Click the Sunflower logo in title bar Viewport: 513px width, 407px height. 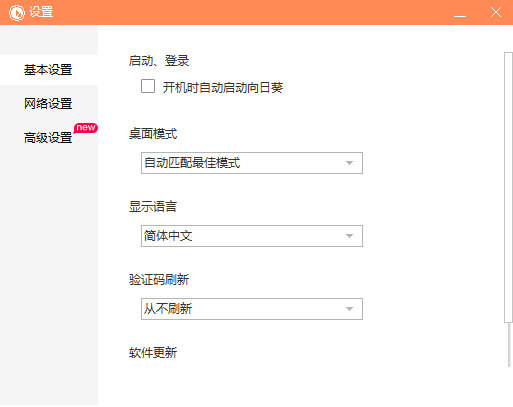[17, 13]
